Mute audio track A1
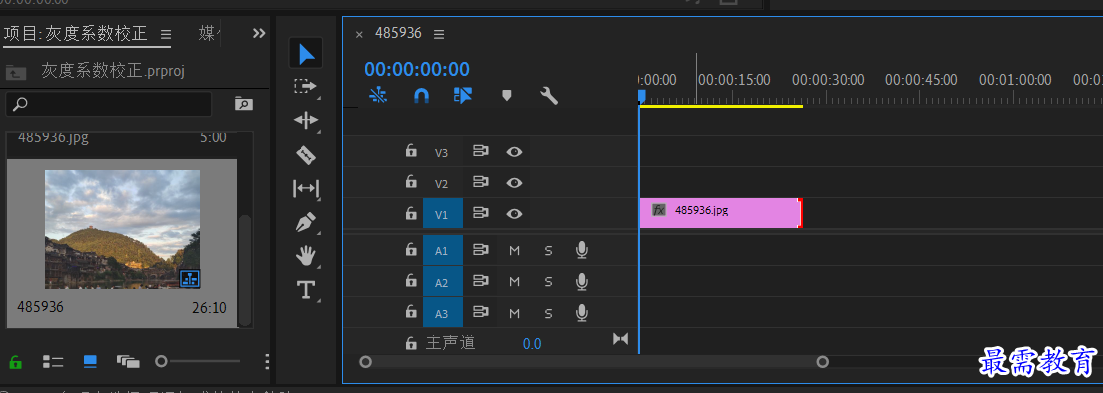 pyautogui.click(x=514, y=250)
